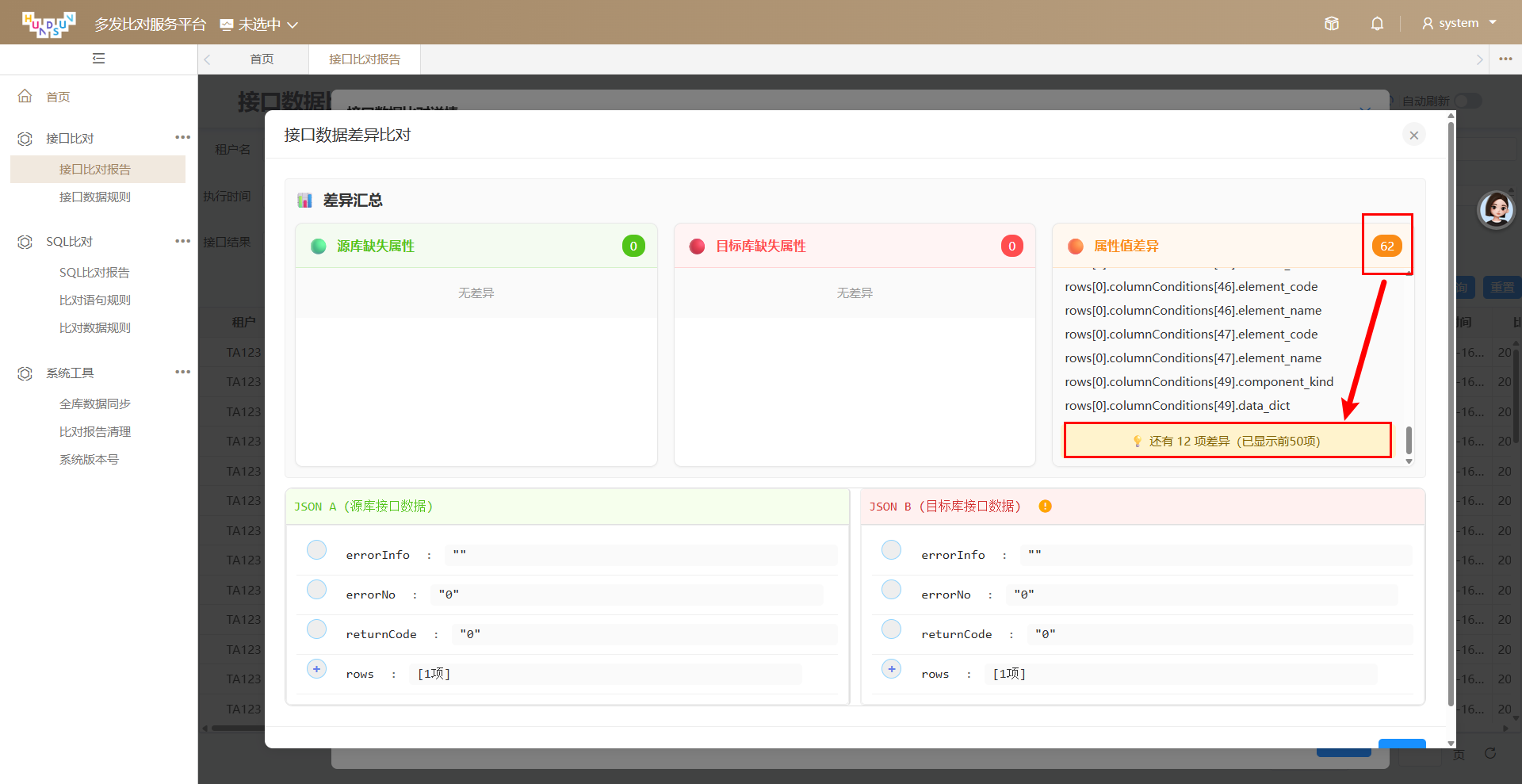Select returnCode circle in JSON A

click(316, 629)
